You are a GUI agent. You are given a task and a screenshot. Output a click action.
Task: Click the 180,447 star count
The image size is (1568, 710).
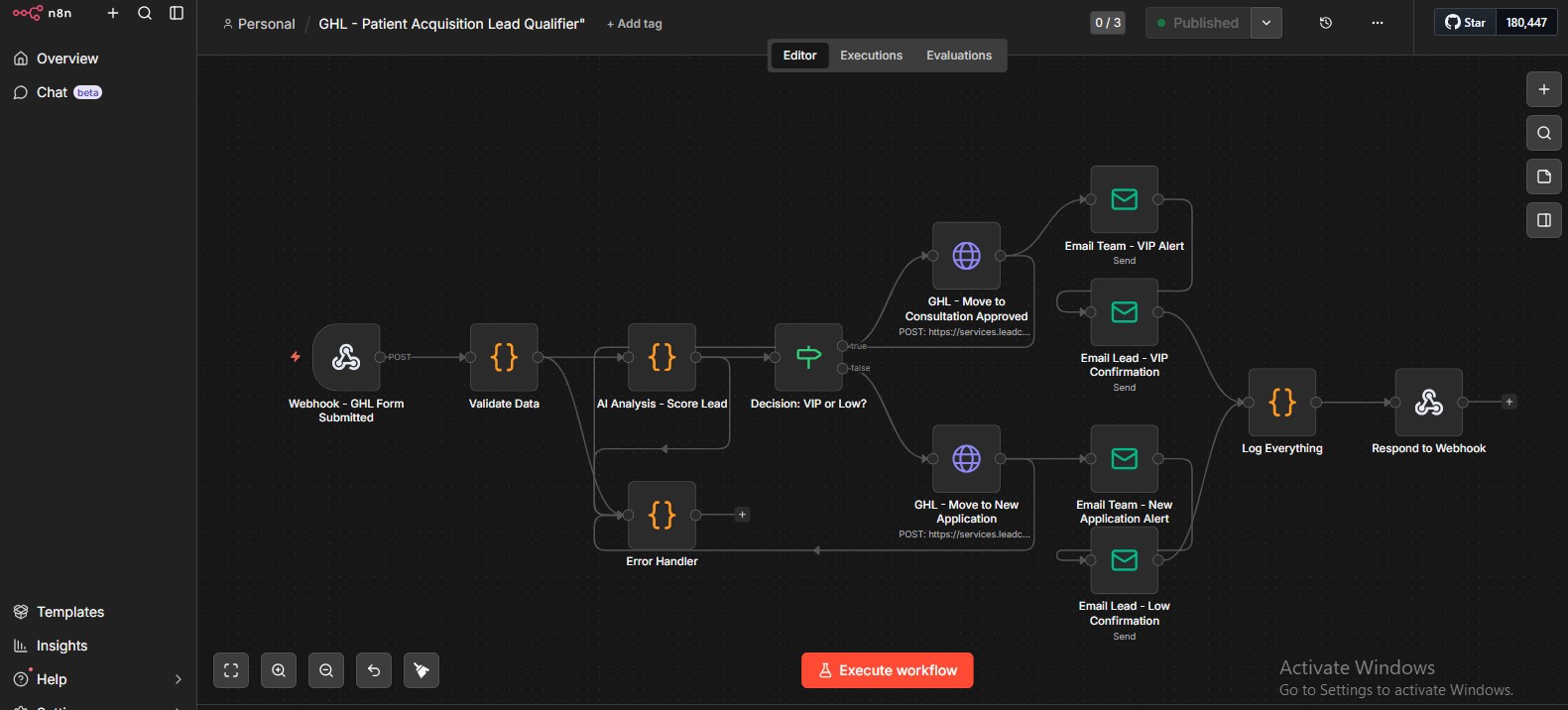(1526, 22)
